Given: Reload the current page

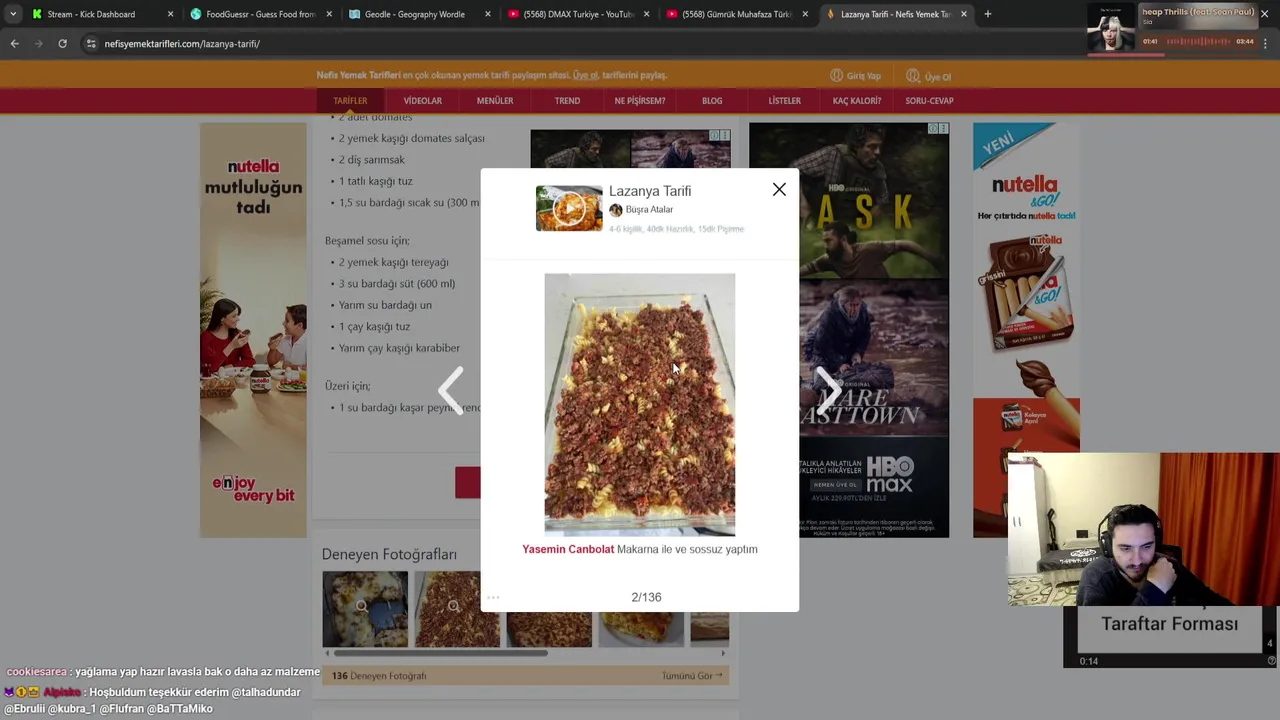Looking at the screenshot, I should coord(62,44).
